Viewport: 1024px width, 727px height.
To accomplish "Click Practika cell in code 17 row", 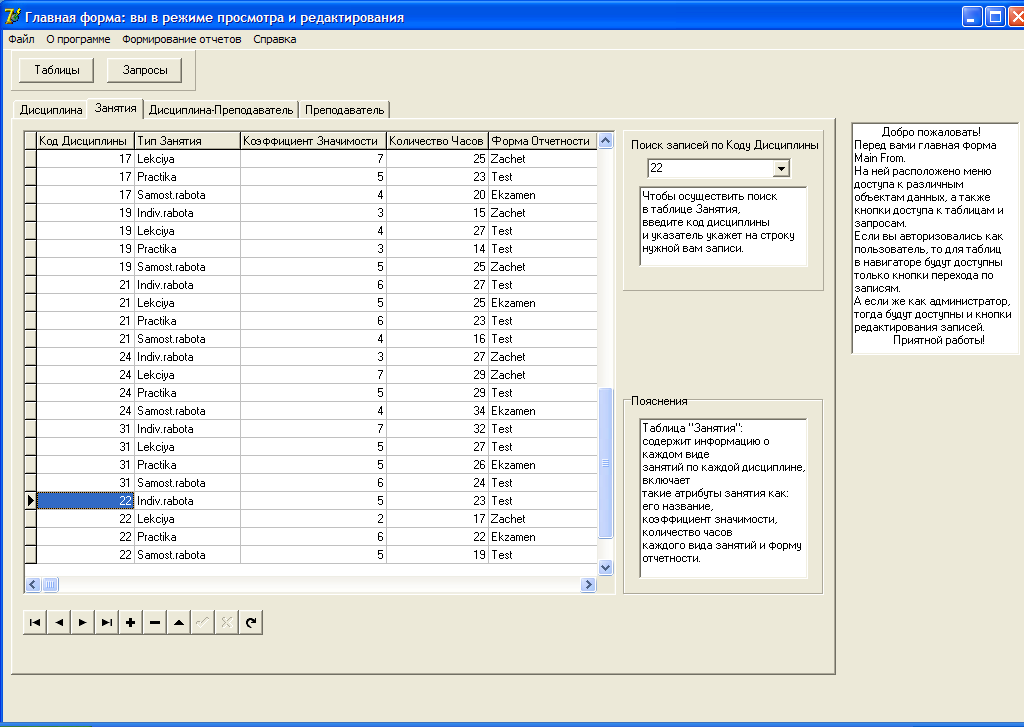I will coord(187,177).
